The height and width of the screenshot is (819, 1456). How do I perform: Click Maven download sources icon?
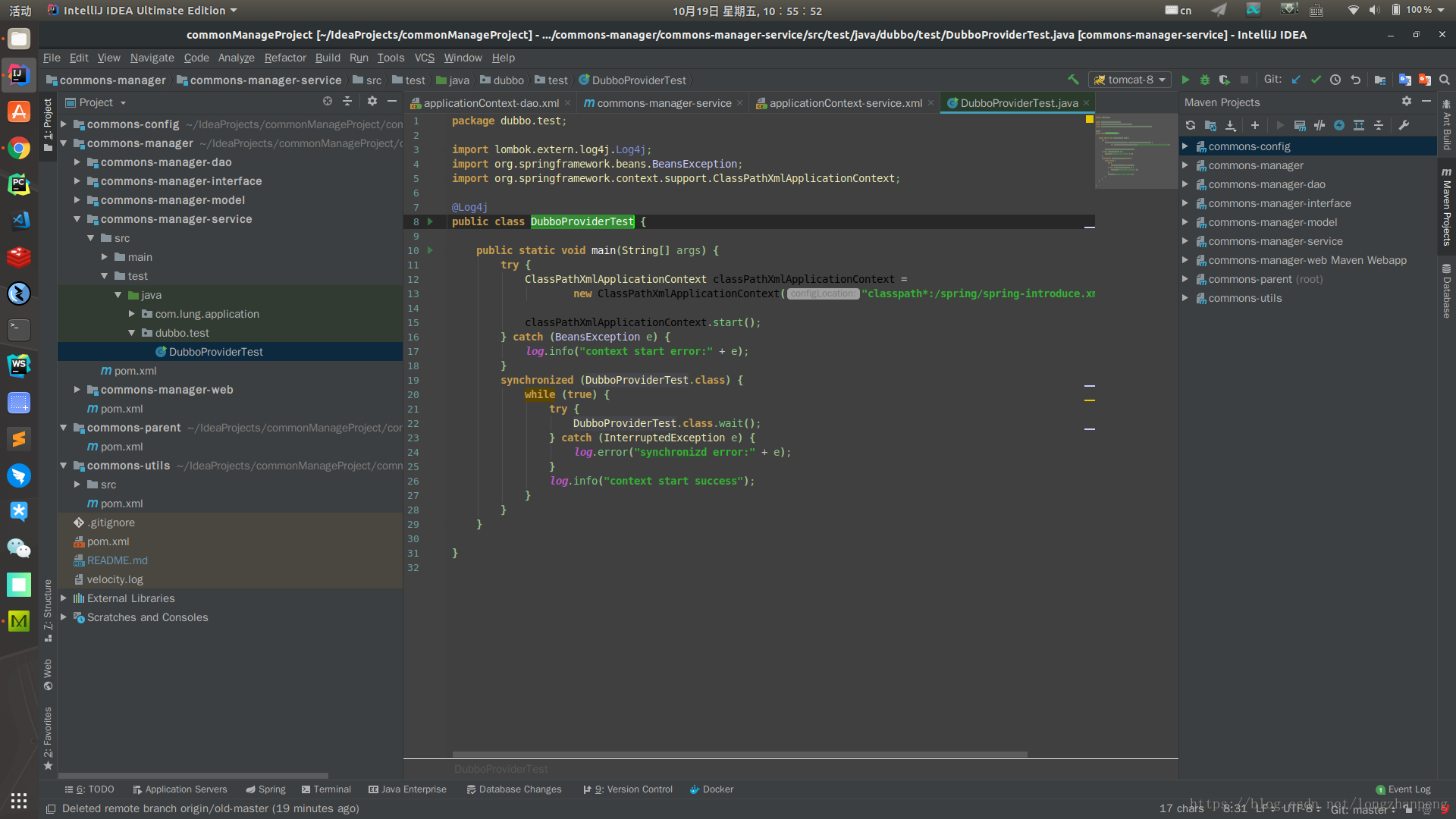click(1231, 125)
